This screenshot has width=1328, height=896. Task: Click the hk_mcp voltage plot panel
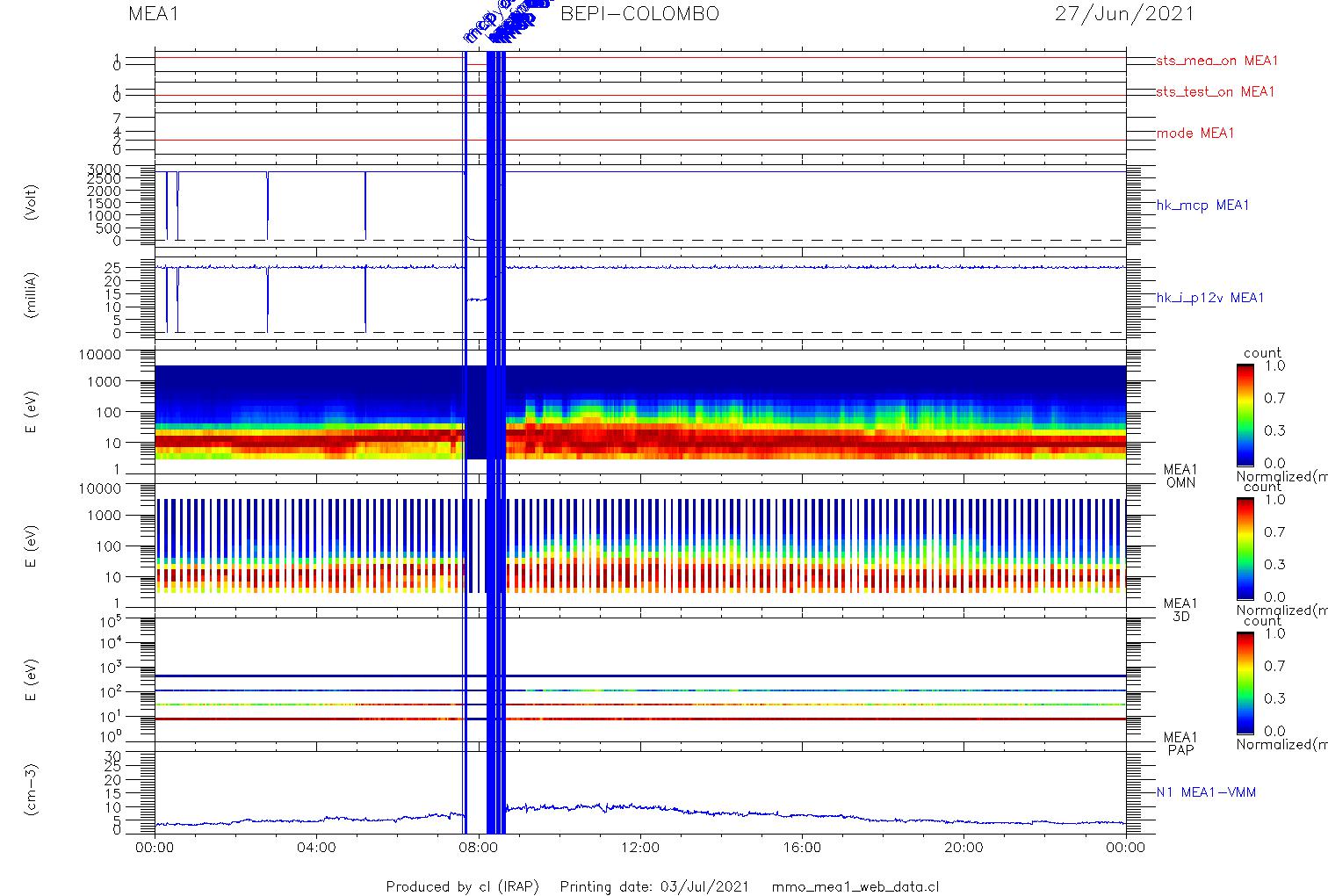pos(640,206)
